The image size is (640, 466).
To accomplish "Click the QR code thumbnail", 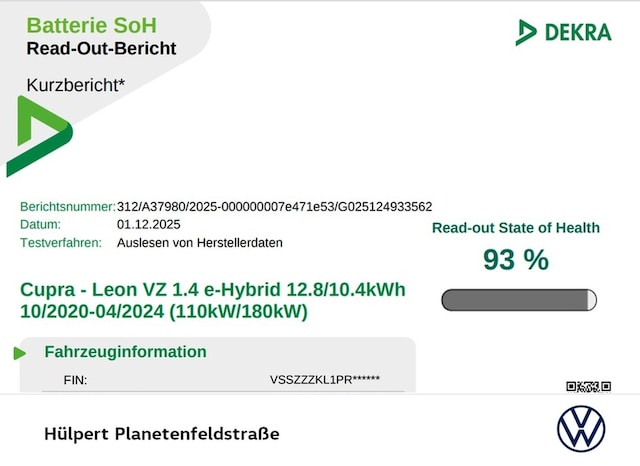I will pyautogui.click(x=588, y=387).
